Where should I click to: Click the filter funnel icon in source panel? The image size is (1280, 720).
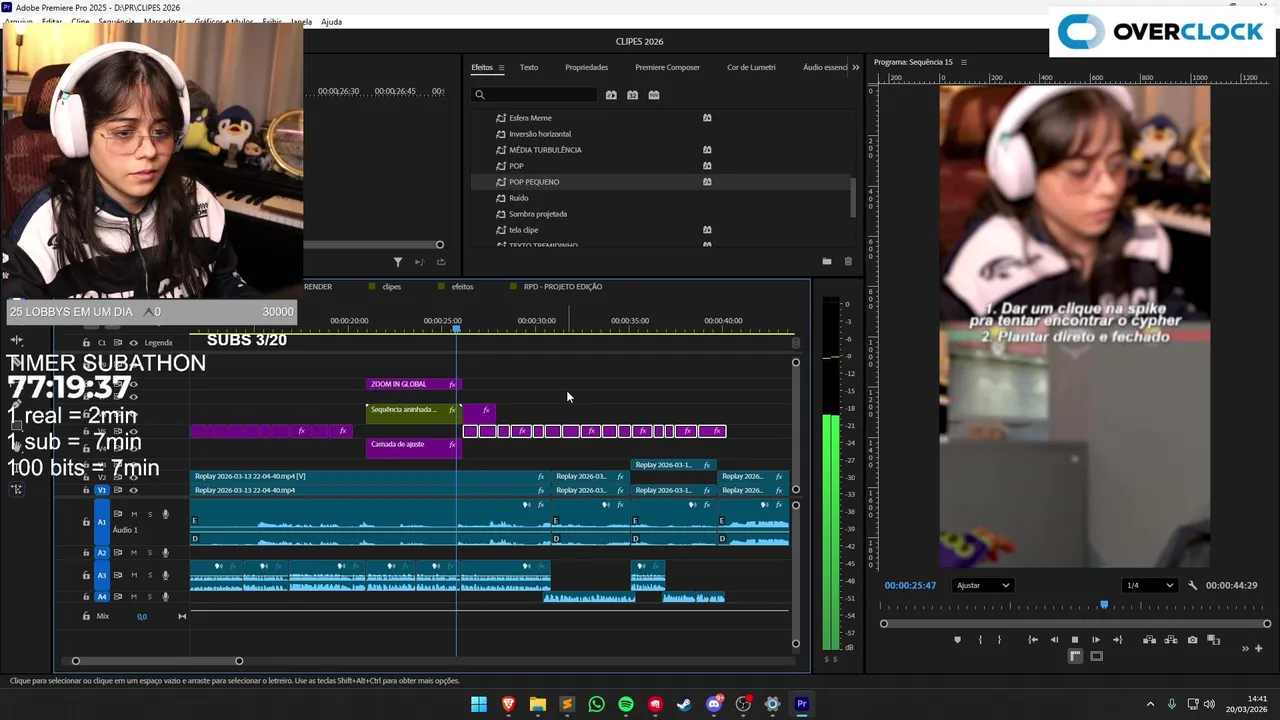[397, 262]
